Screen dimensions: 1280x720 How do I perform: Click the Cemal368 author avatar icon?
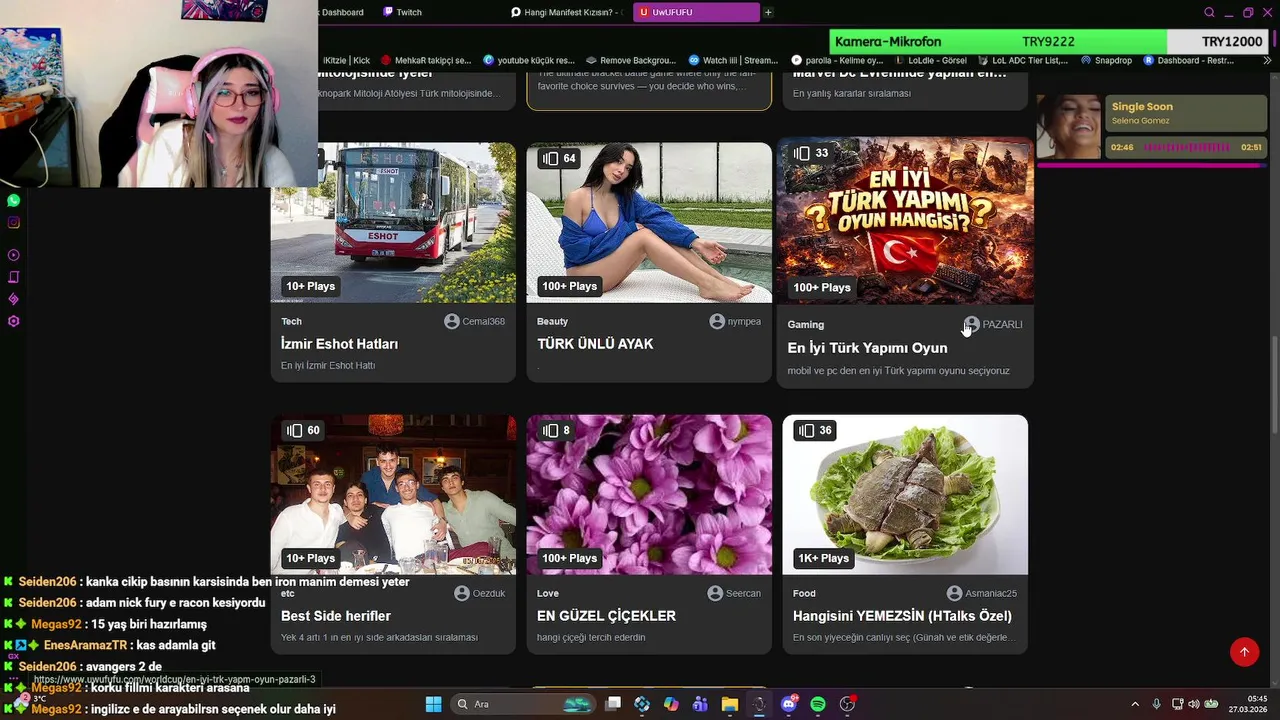[x=452, y=321]
